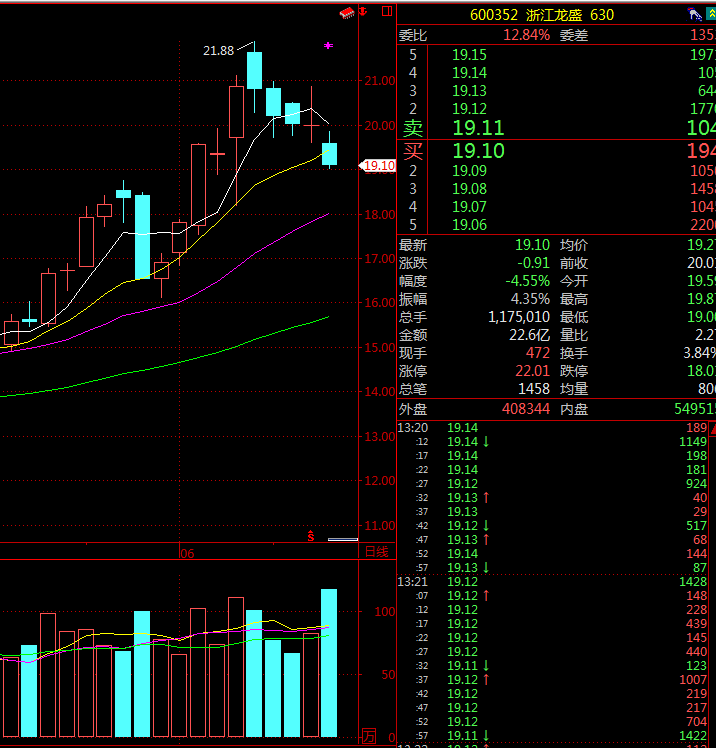The image size is (716, 748).
Task: Click the red anchor icon at top
Action: [365, 12]
